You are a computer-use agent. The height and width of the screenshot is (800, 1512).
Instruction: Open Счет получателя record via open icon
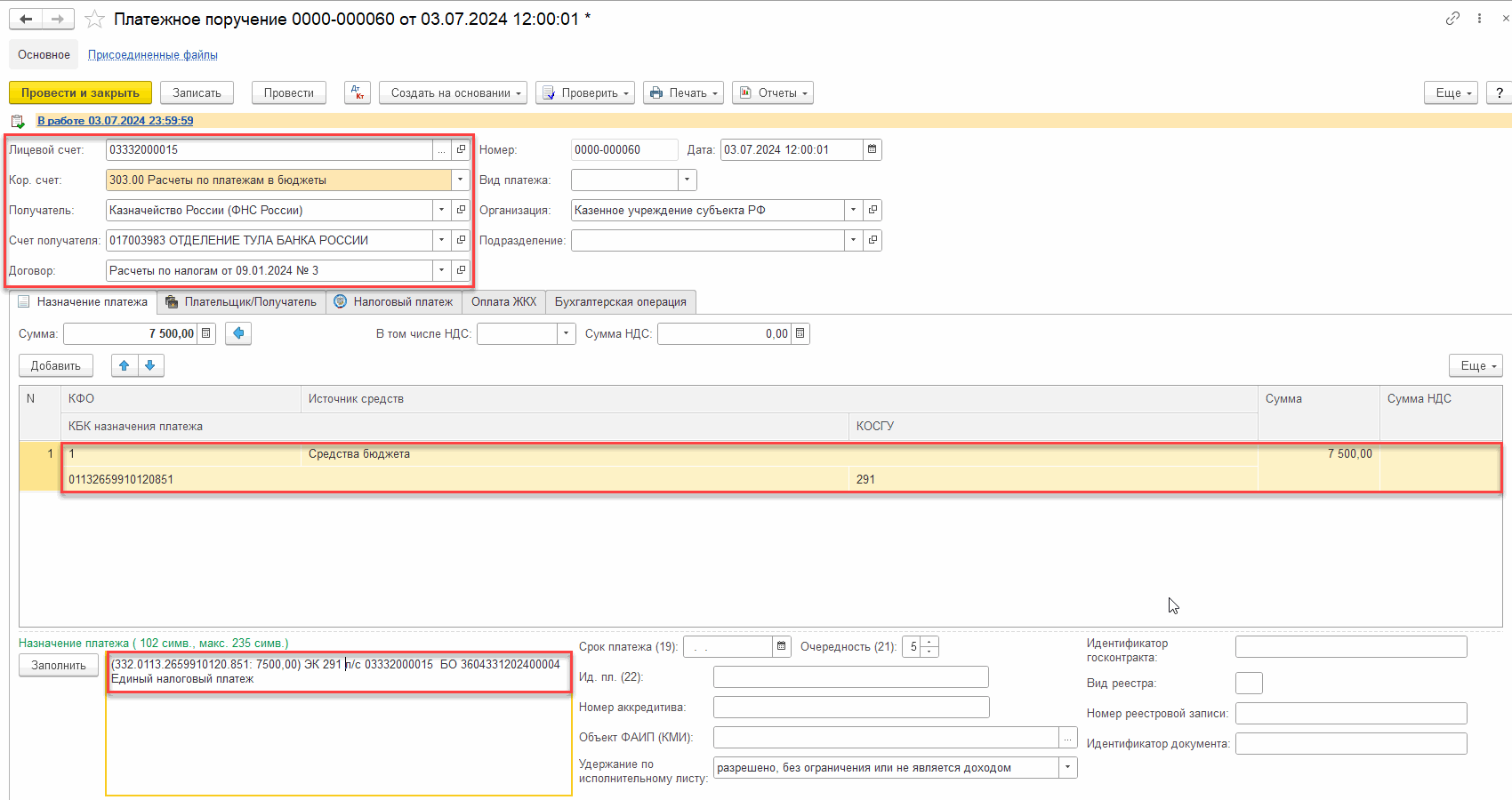(x=461, y=240)
